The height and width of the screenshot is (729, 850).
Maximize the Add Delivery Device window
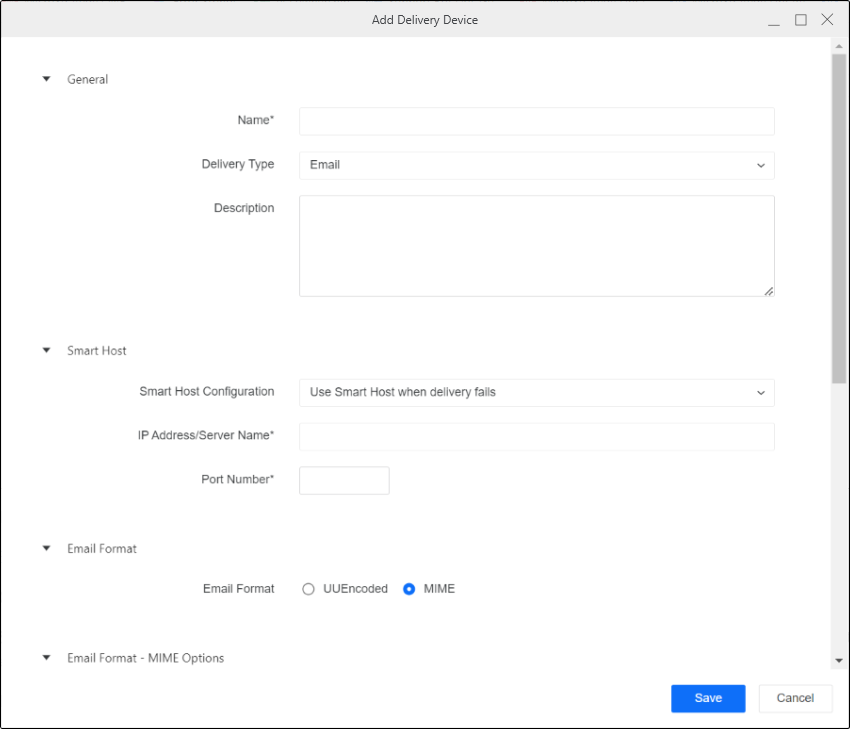coord(801,20)
